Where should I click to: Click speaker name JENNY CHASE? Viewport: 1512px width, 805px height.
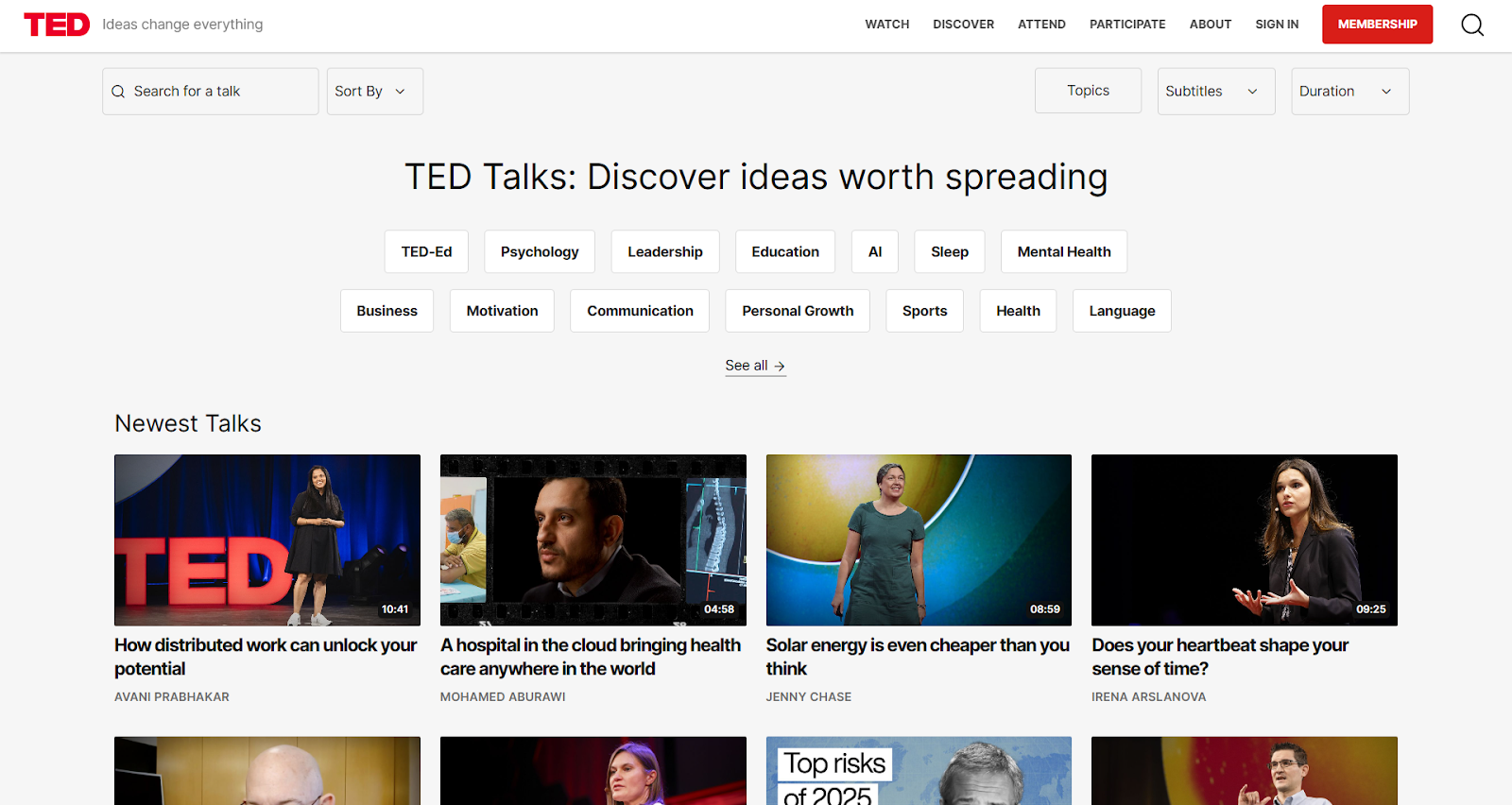pos(809,697)
